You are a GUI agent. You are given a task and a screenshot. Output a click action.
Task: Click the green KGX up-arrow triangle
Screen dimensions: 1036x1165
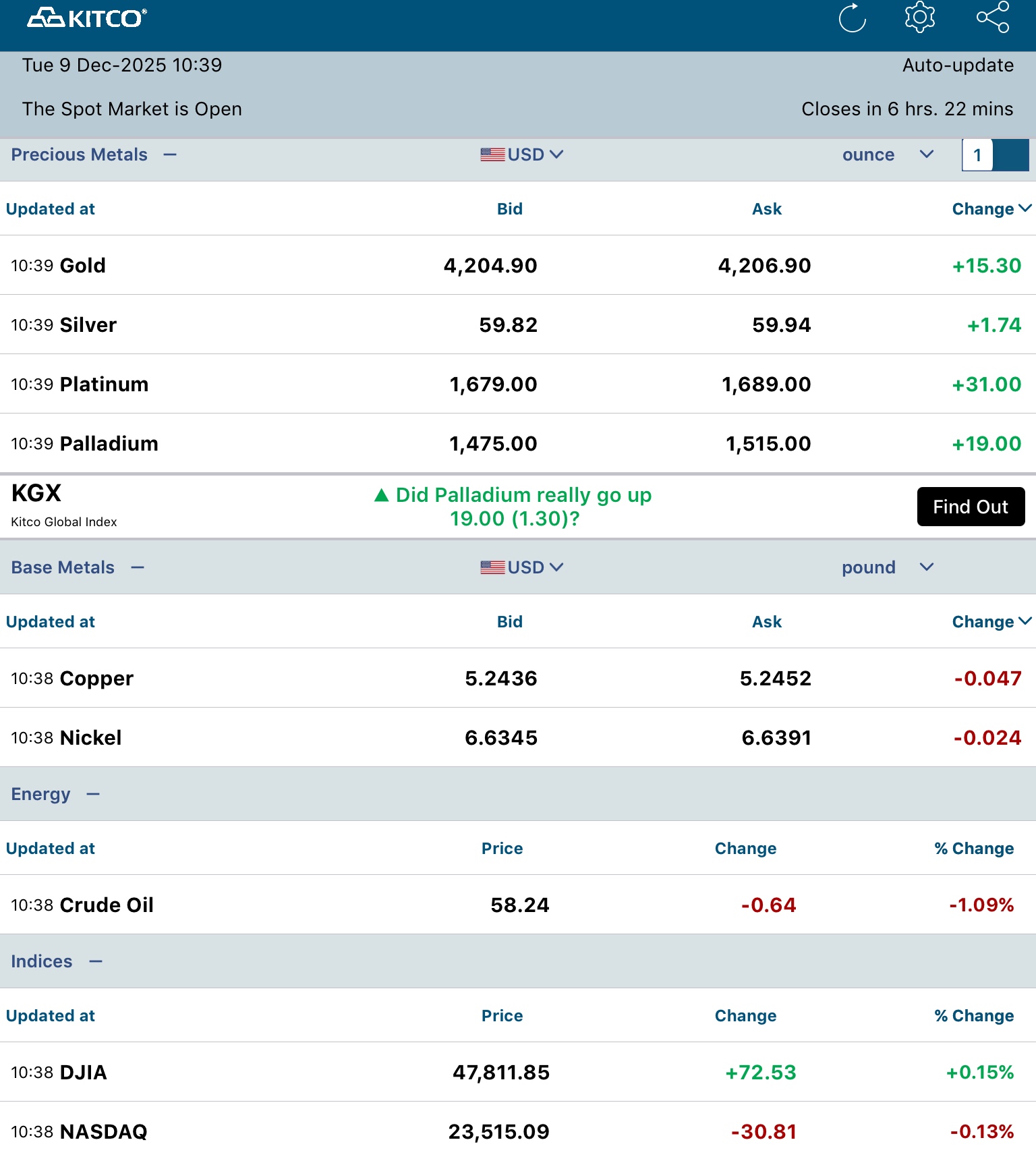click(382, 496)
